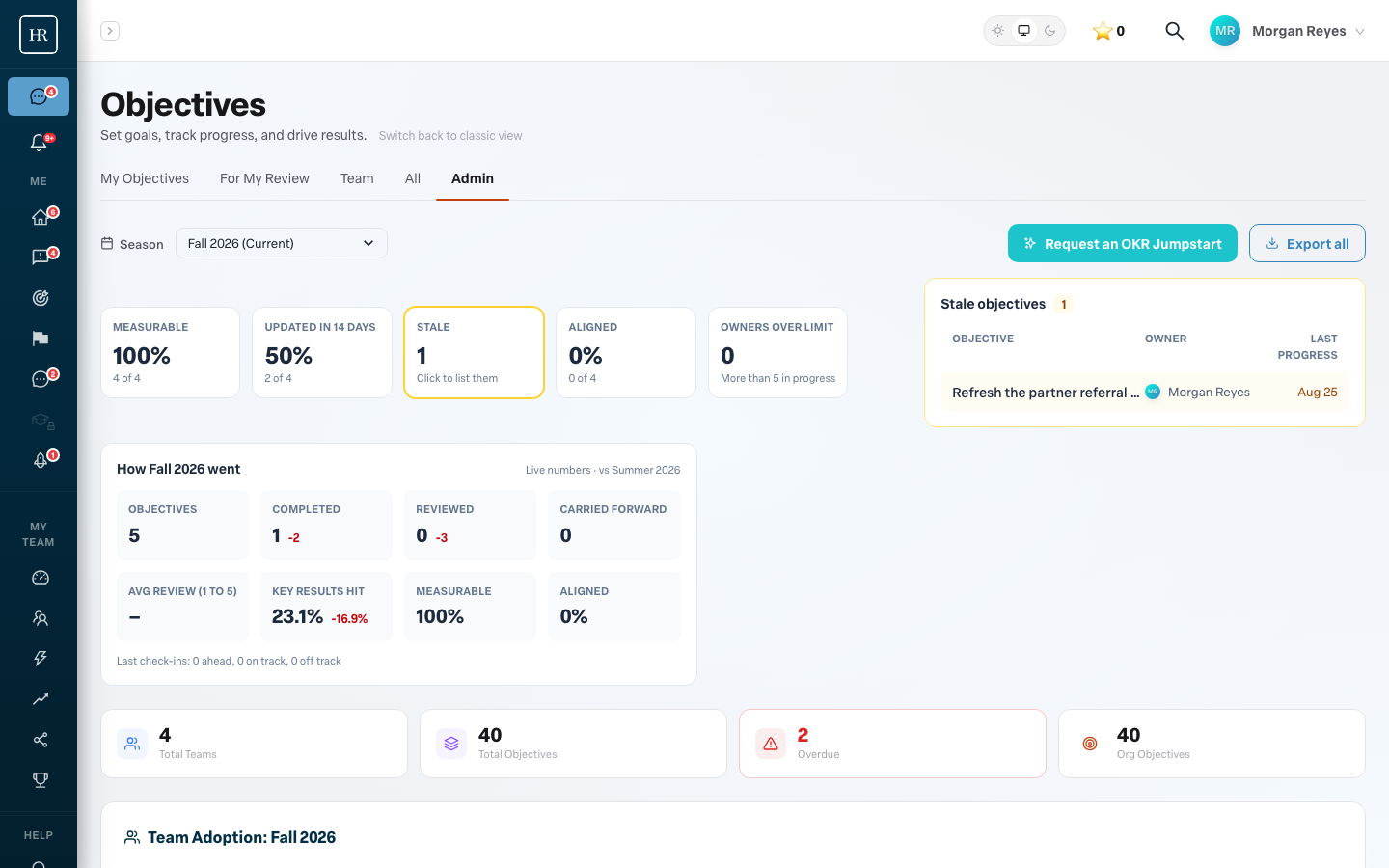Open the Measurable 100% stat card
The image size is (1389, 868).
pos(171,352)
